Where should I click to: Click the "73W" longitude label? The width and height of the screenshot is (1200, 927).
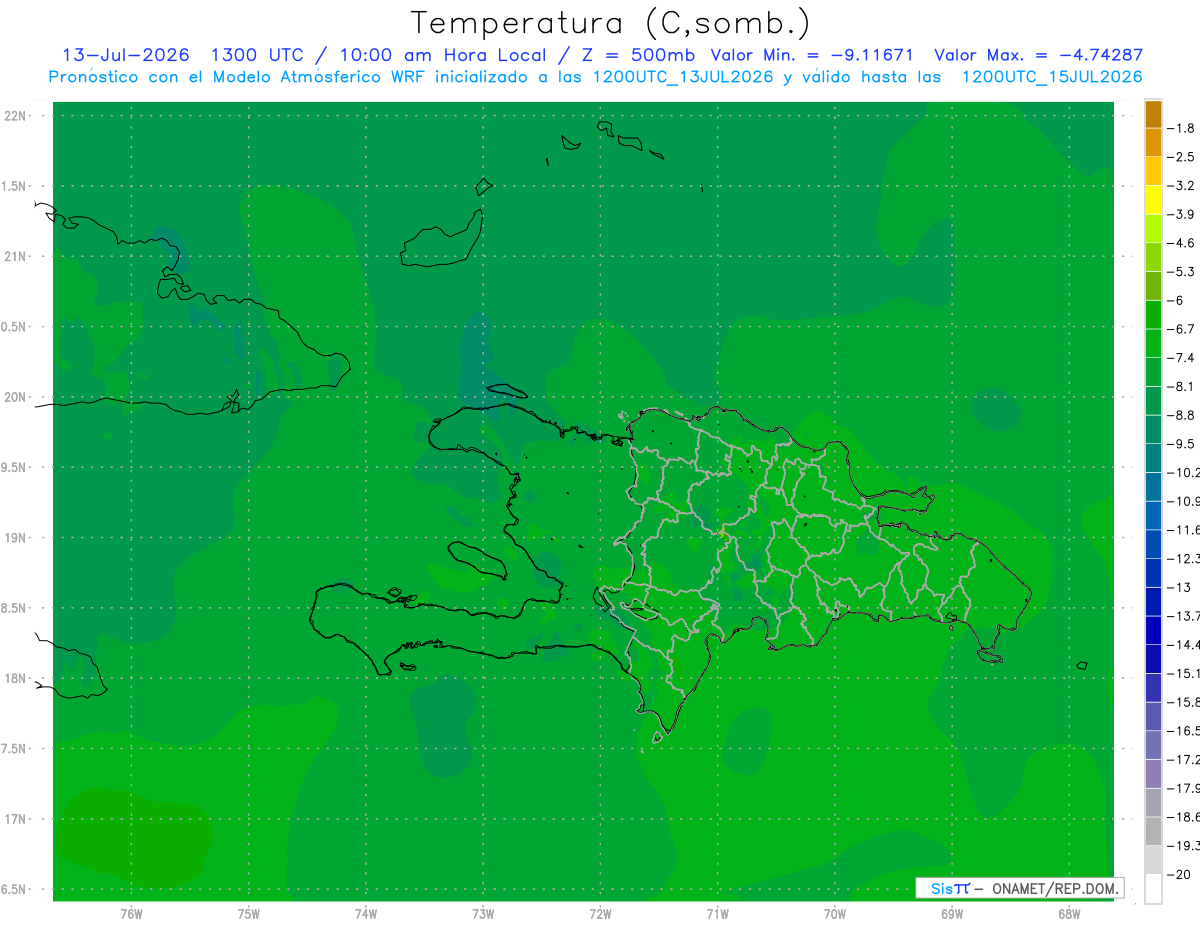tap(483, 913)
